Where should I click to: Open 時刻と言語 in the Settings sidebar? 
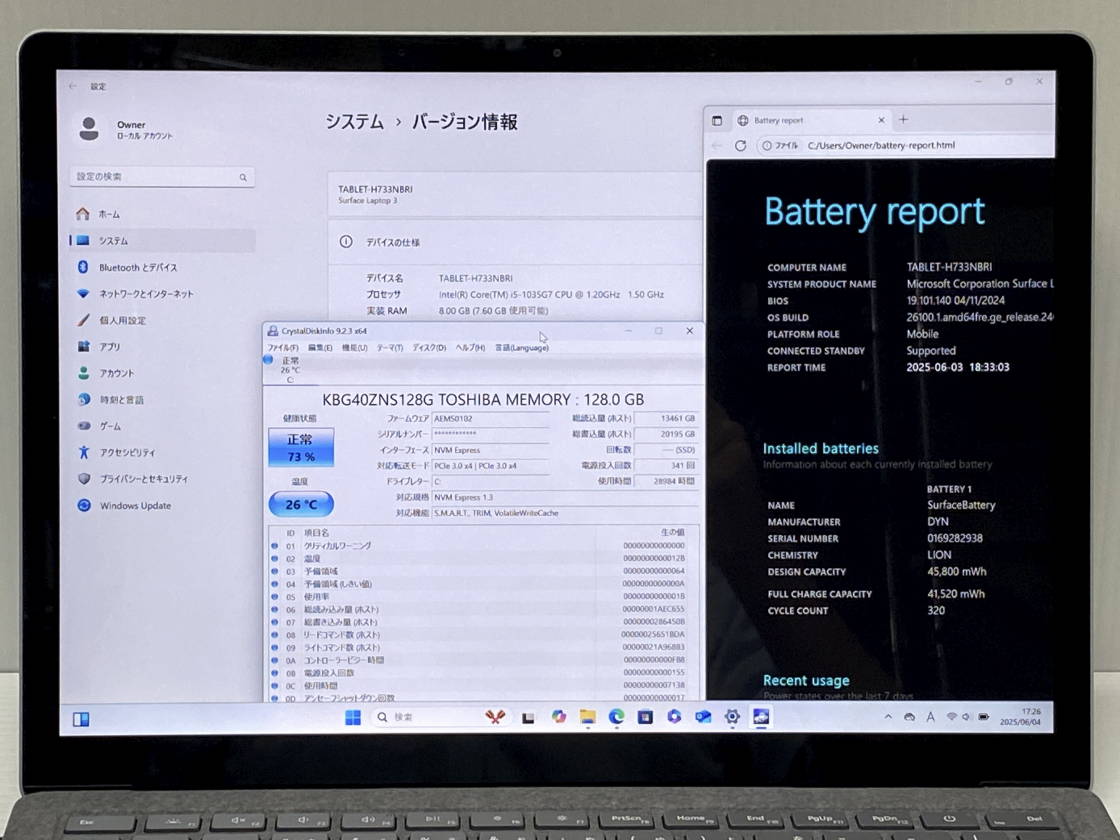click(162, 399)
